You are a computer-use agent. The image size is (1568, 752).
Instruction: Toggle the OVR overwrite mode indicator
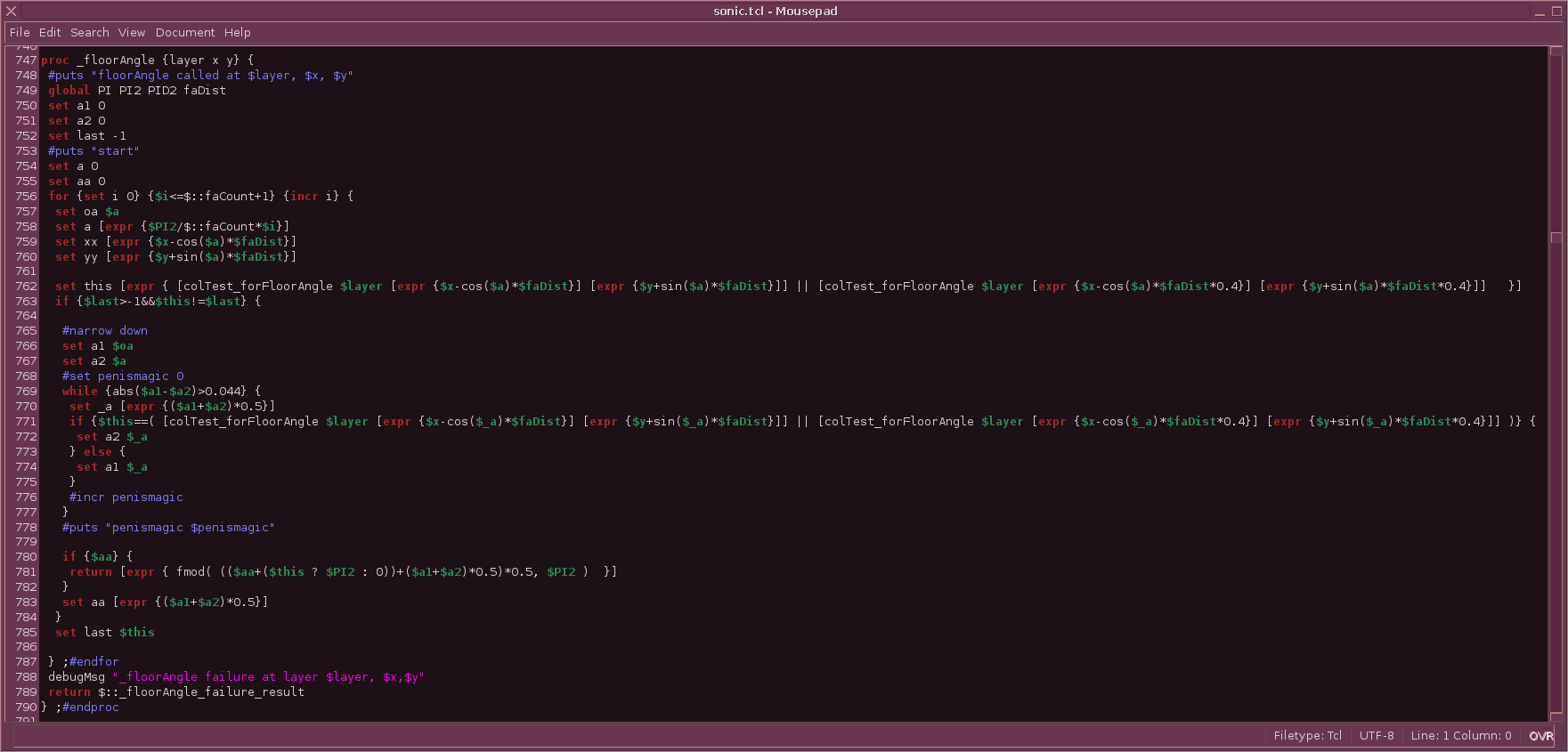click(1541, 736)
